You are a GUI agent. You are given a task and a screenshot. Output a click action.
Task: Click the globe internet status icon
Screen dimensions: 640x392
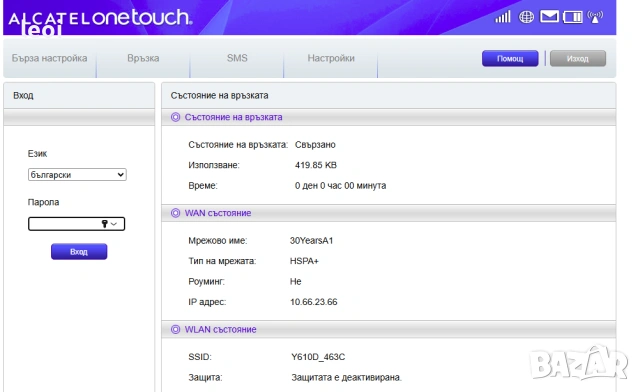(526, 17)
